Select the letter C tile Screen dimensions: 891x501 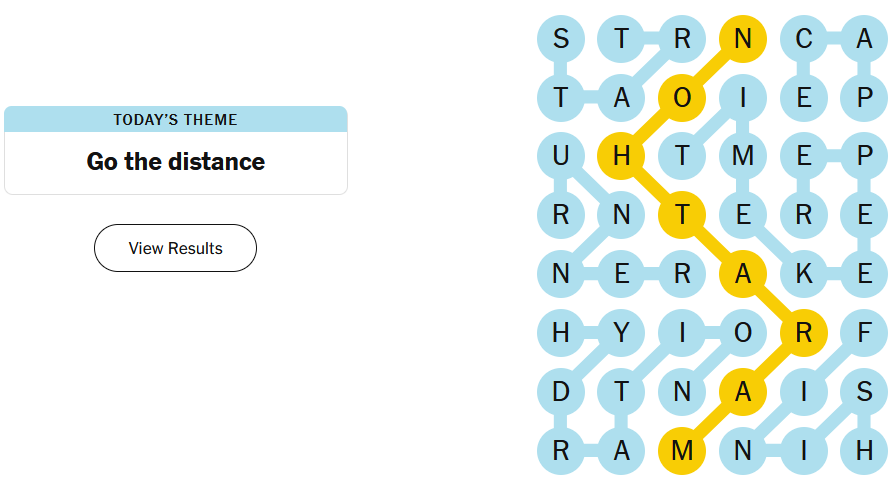coord(804,40)
